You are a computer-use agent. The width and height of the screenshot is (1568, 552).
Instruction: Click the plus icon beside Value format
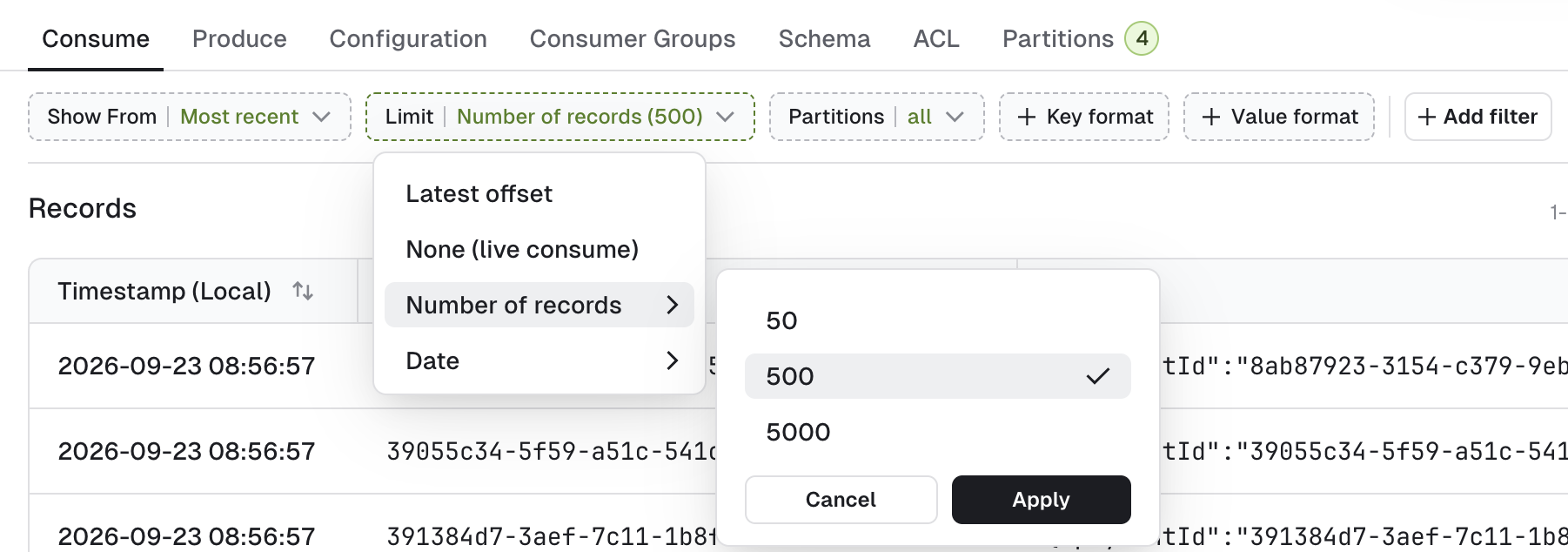point(1211,117)
